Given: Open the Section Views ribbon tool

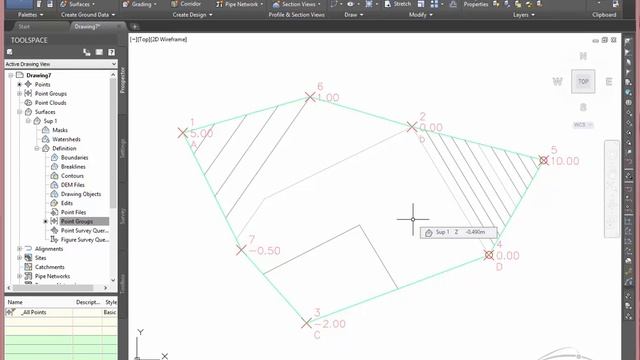Looking at the screenshot, I should point(297,4).
